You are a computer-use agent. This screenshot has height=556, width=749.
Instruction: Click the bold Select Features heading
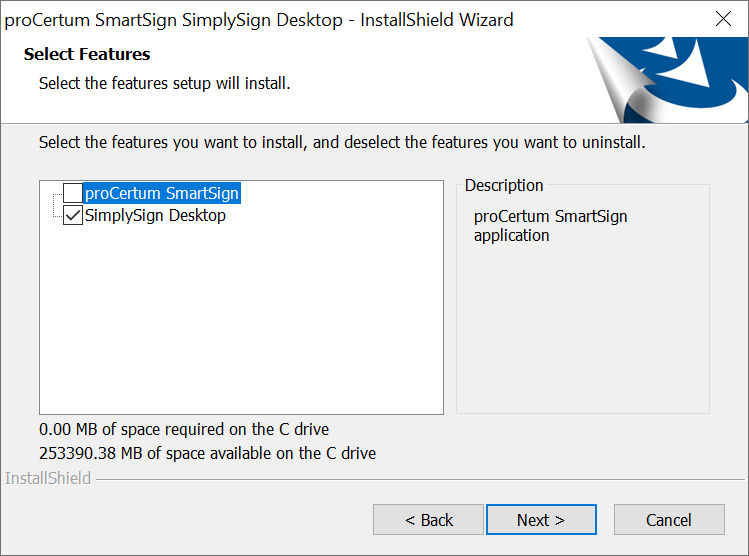tap(87, 54)
